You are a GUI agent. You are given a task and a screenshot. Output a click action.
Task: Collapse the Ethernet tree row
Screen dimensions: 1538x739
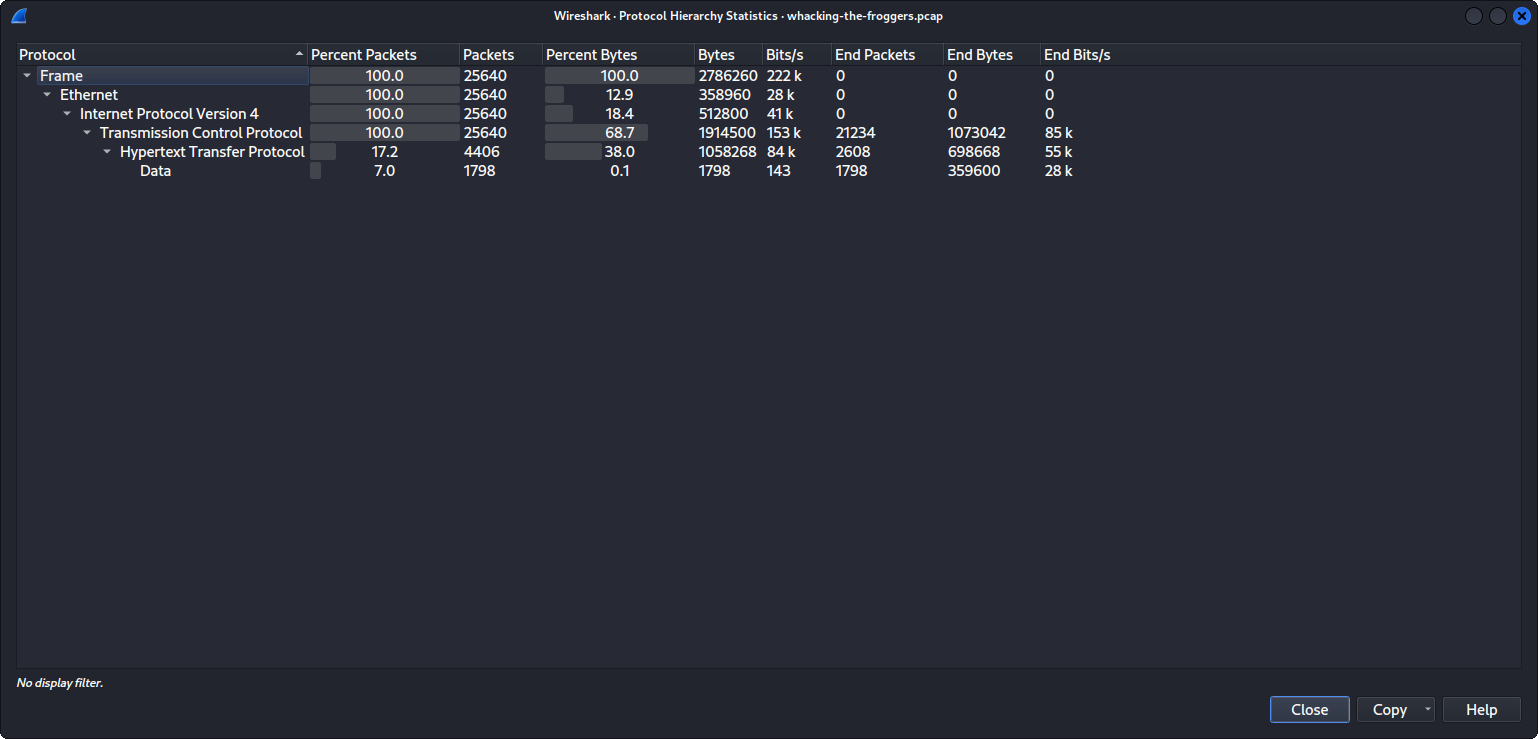click(47, 95)
